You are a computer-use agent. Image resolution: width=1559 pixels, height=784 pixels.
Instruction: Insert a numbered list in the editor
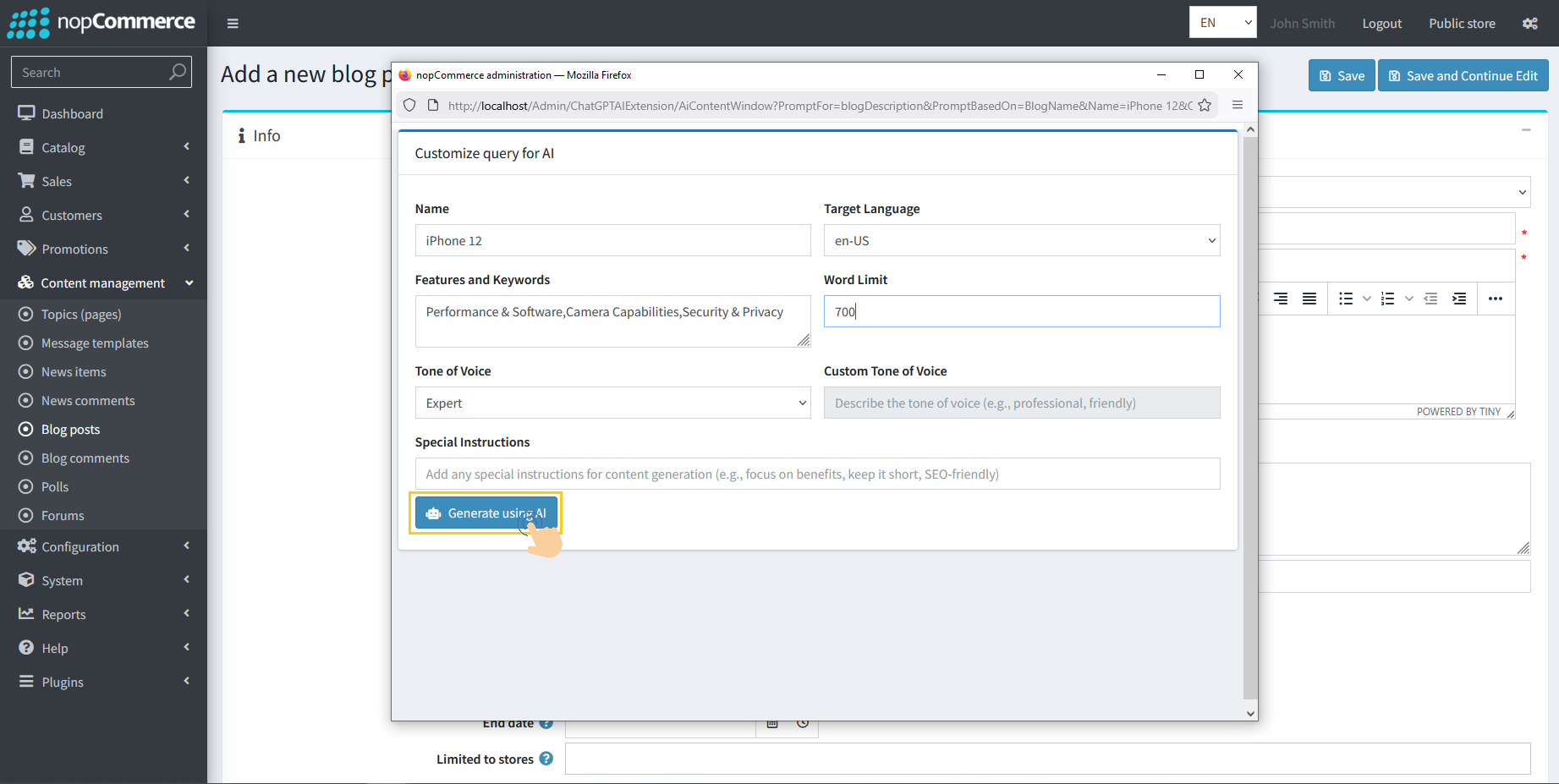[1387, 298]
